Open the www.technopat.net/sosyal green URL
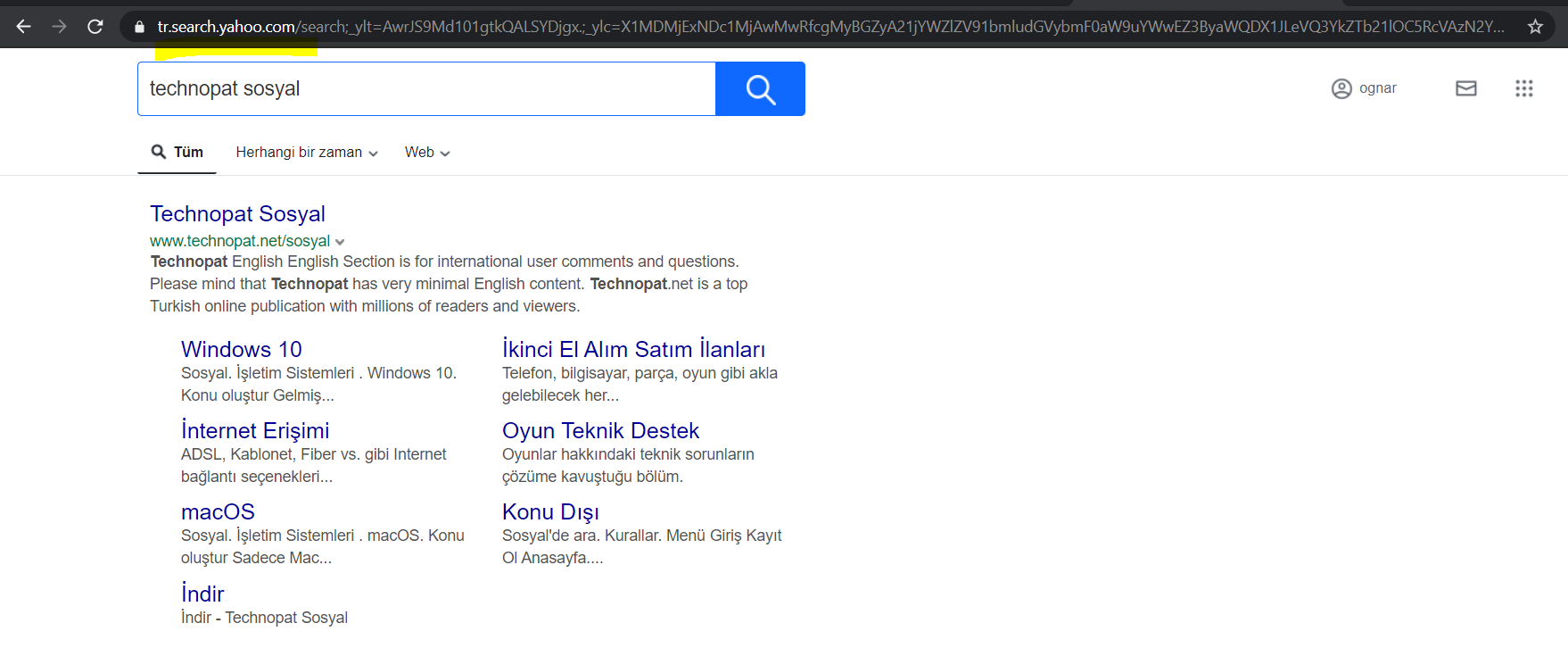Screen dimensions: 1568x648 pyautogui.click(x=240, y=241)
